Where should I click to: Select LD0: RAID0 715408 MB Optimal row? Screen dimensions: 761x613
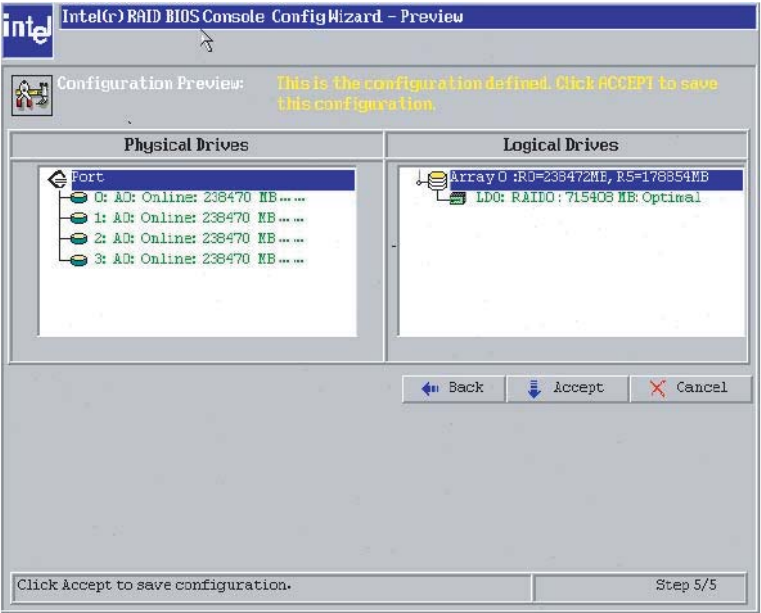tap(588, 198)
